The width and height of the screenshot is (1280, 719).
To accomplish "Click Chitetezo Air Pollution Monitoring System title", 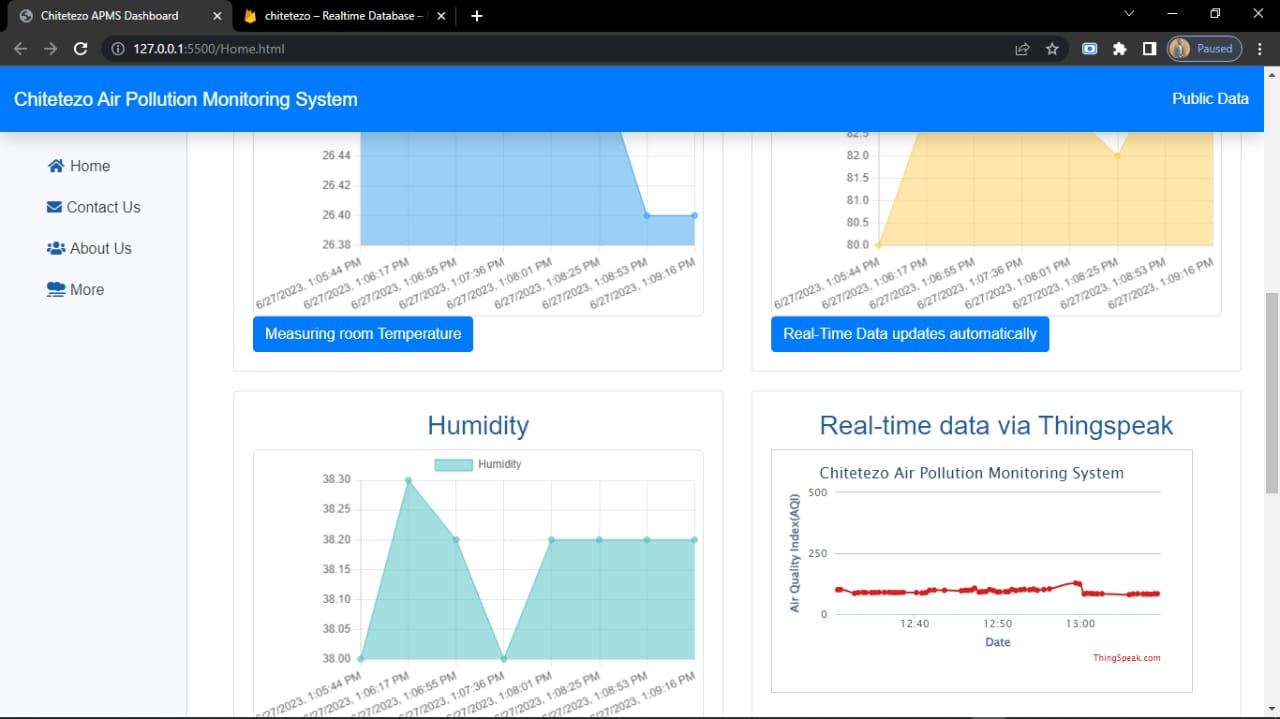I will (185, 99).
